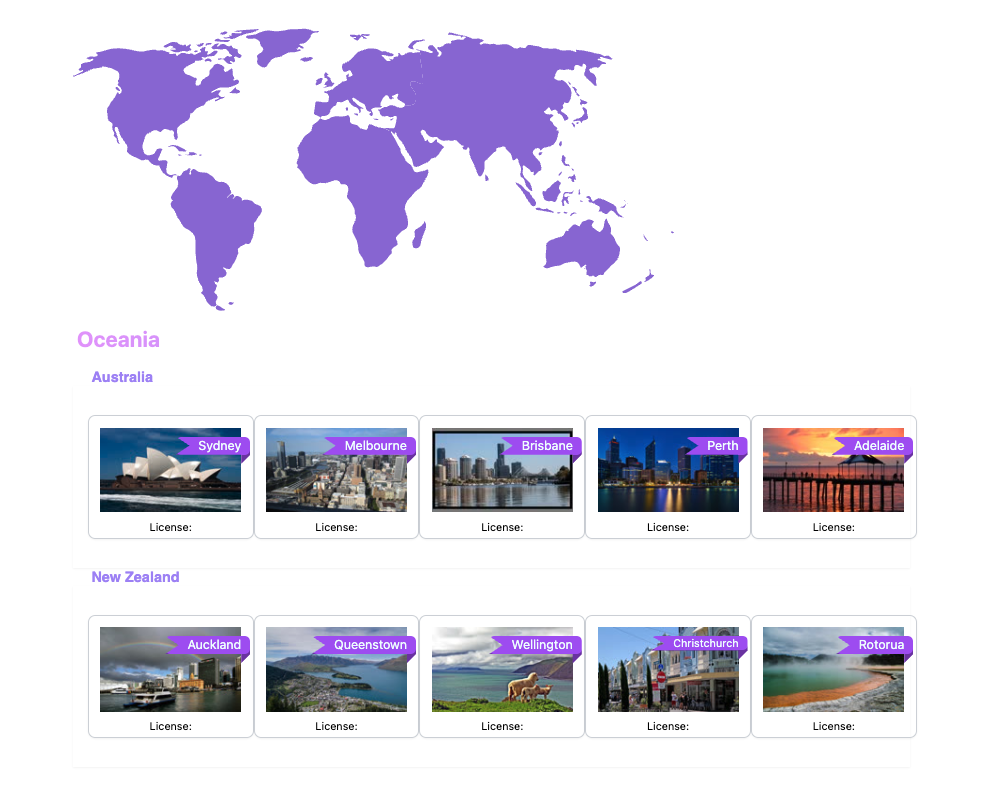The image size is (996, 795).
Task: Click New Zealand on the world map
Action: (638, 283)
